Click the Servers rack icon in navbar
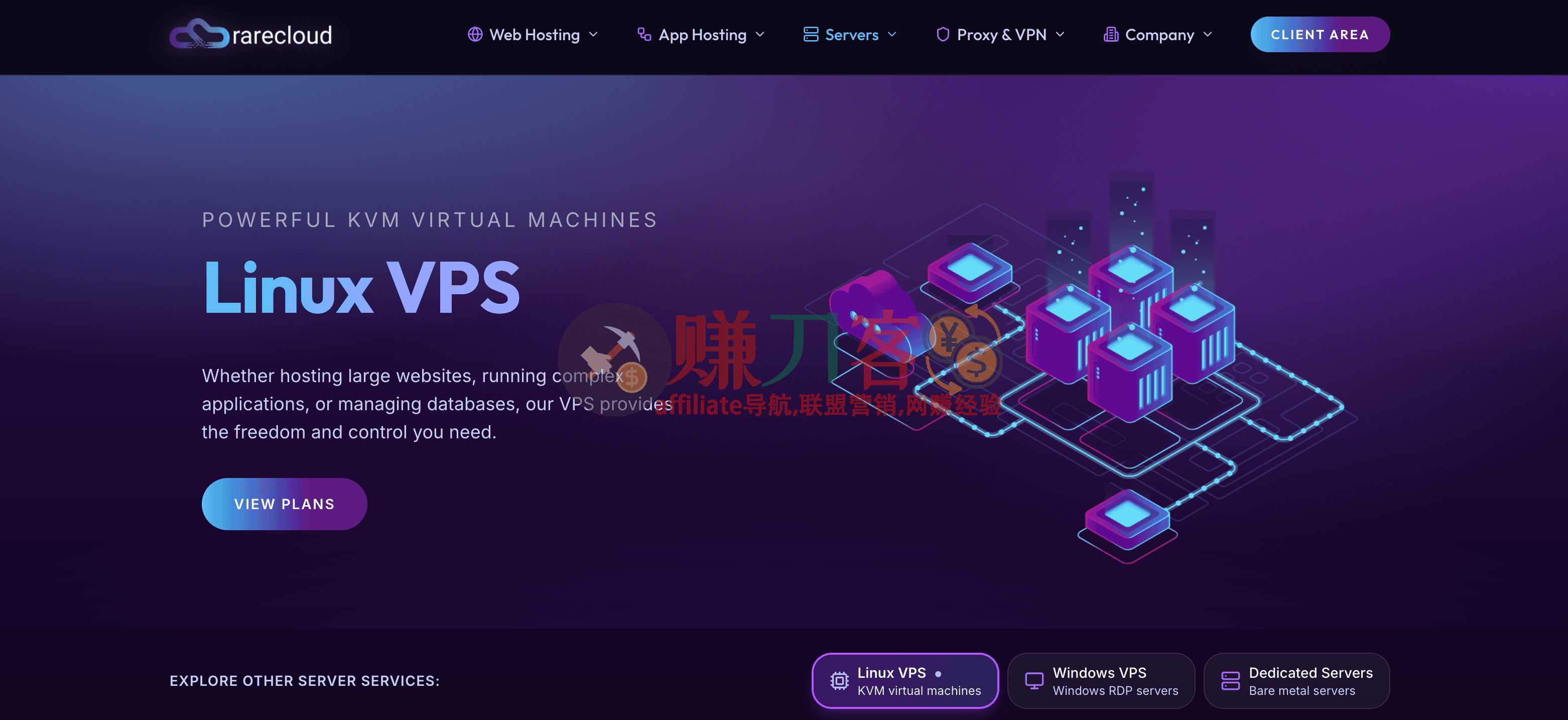 coord(811,34)
